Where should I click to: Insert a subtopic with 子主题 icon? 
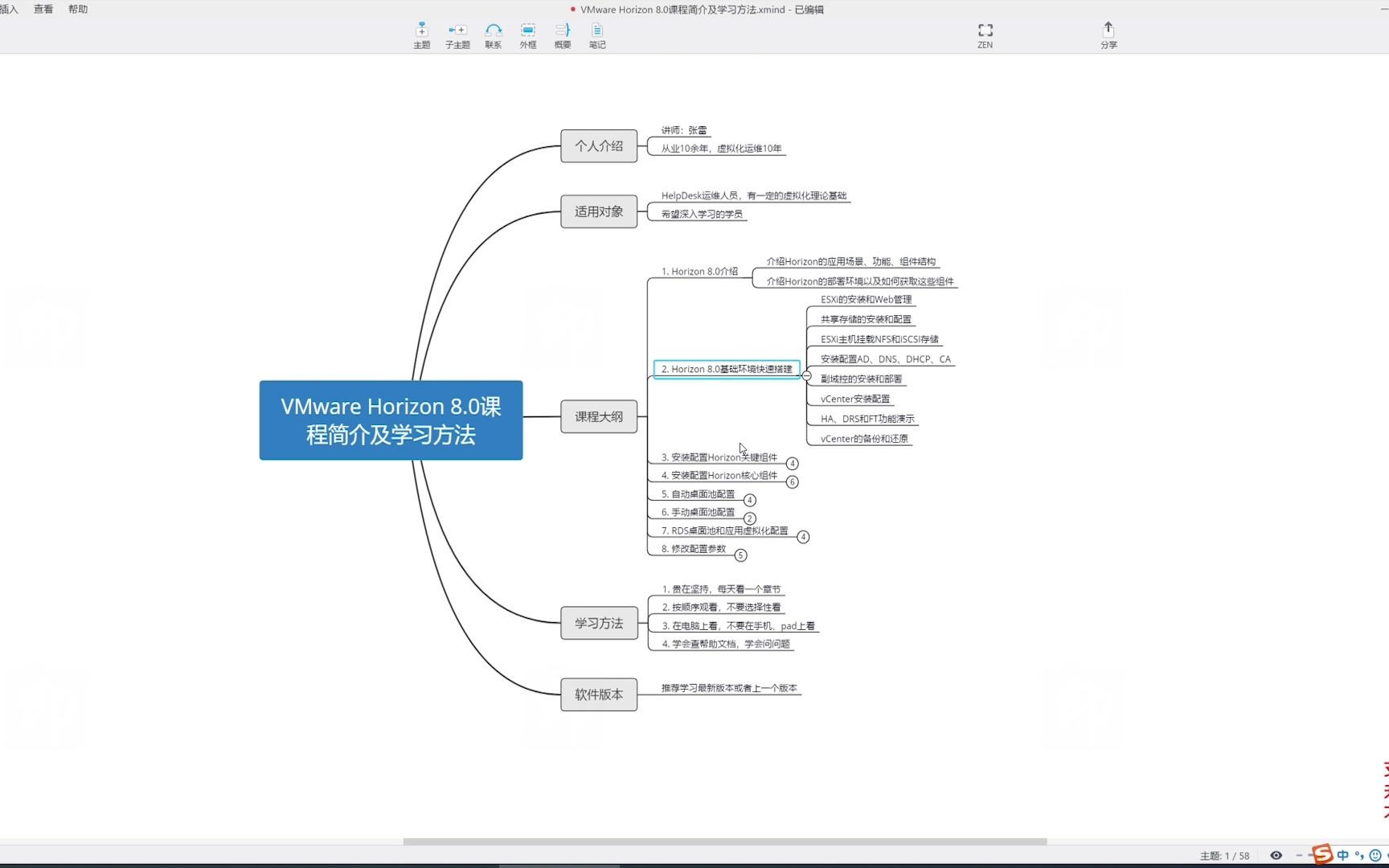[x=457, y=35]
